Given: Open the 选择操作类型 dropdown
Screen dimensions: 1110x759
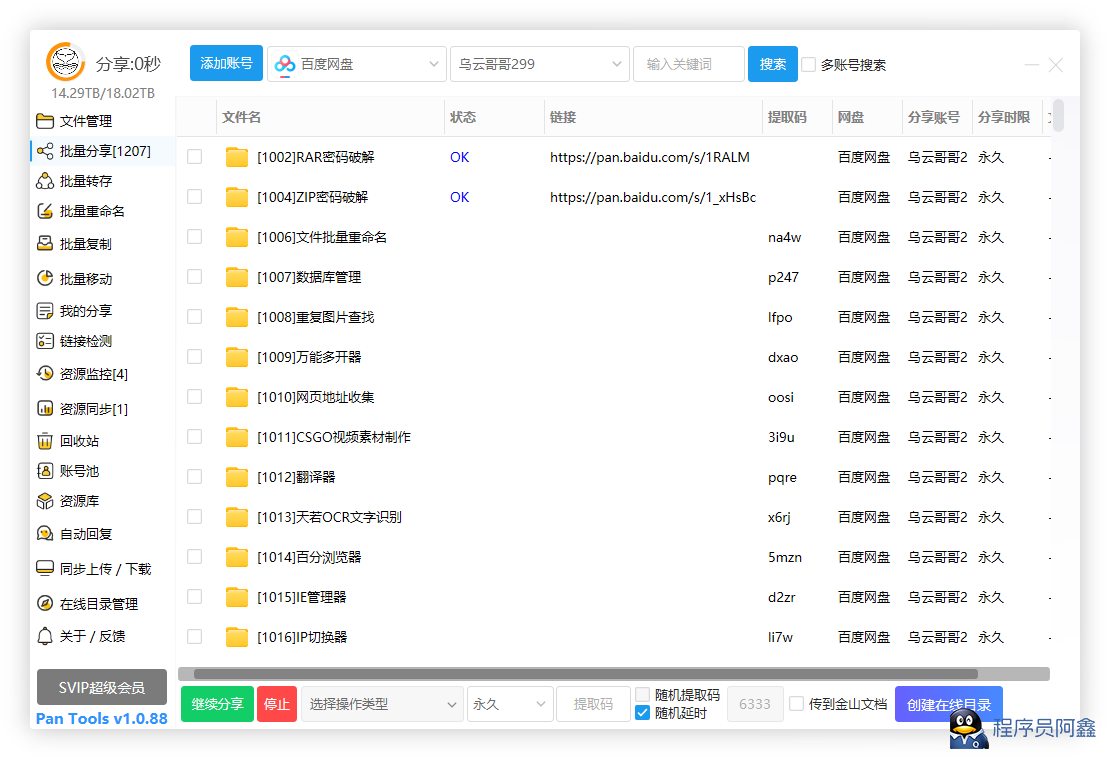Looking at the screenshot, I should coord(381,704).
